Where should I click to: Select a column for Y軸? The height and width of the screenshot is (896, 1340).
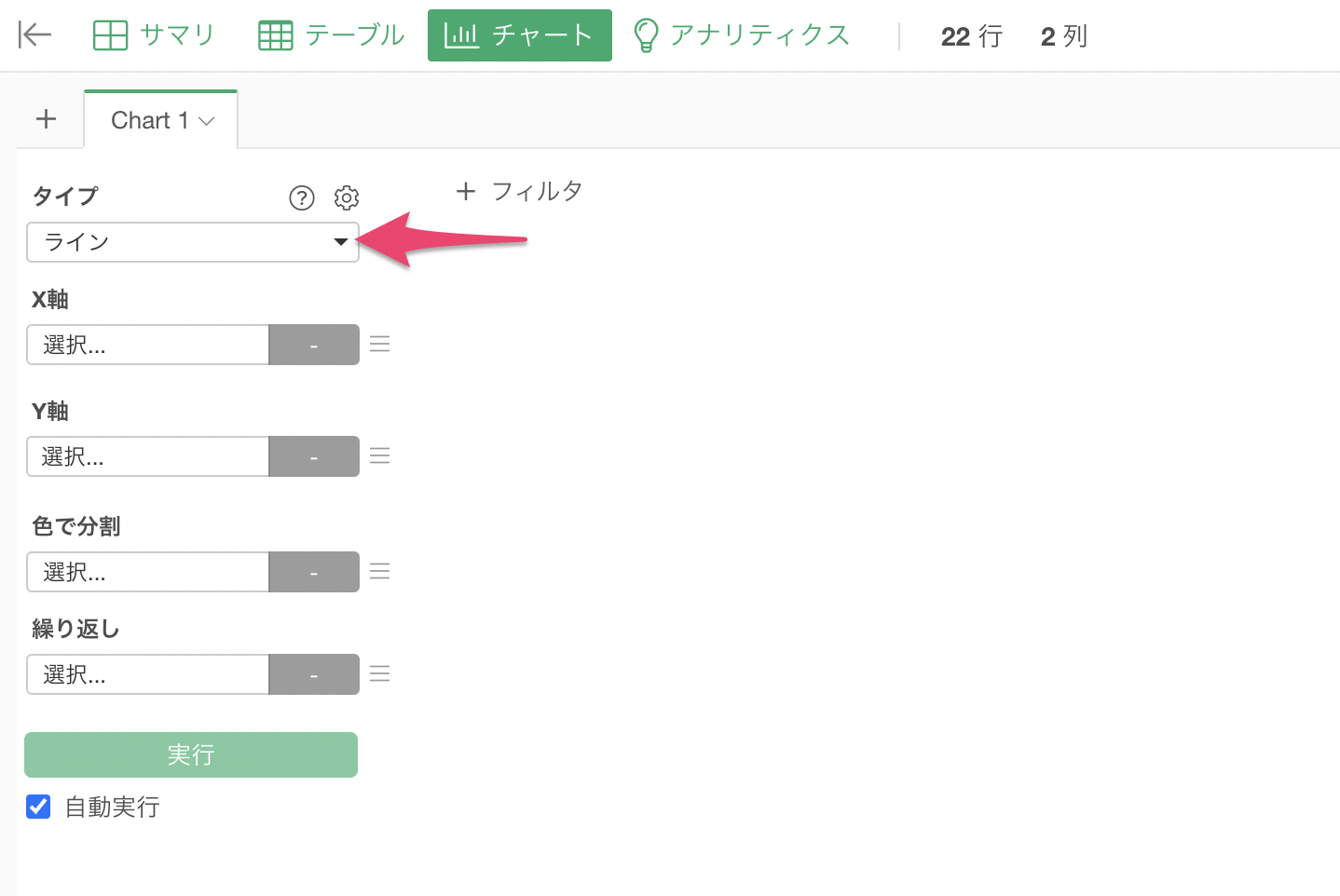(x=148, y=456)
